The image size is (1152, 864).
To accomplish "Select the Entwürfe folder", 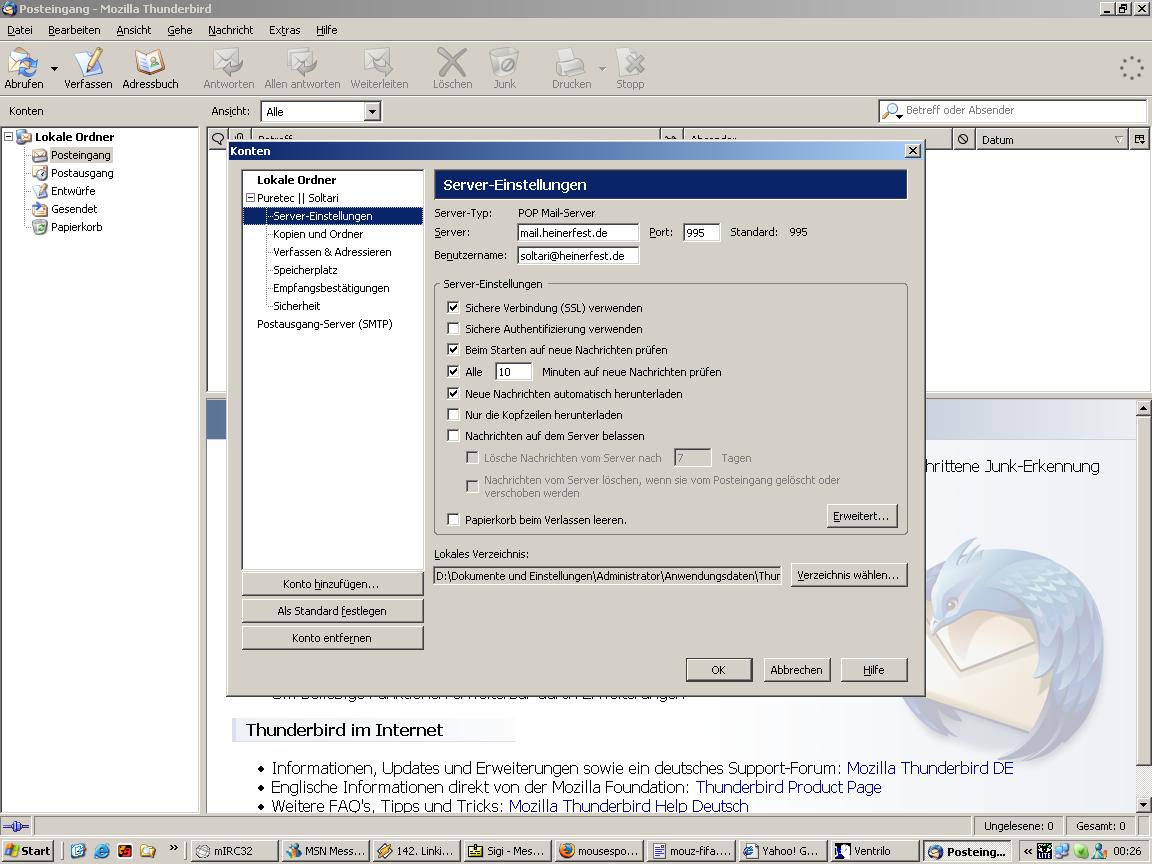I will coord(73,191).
